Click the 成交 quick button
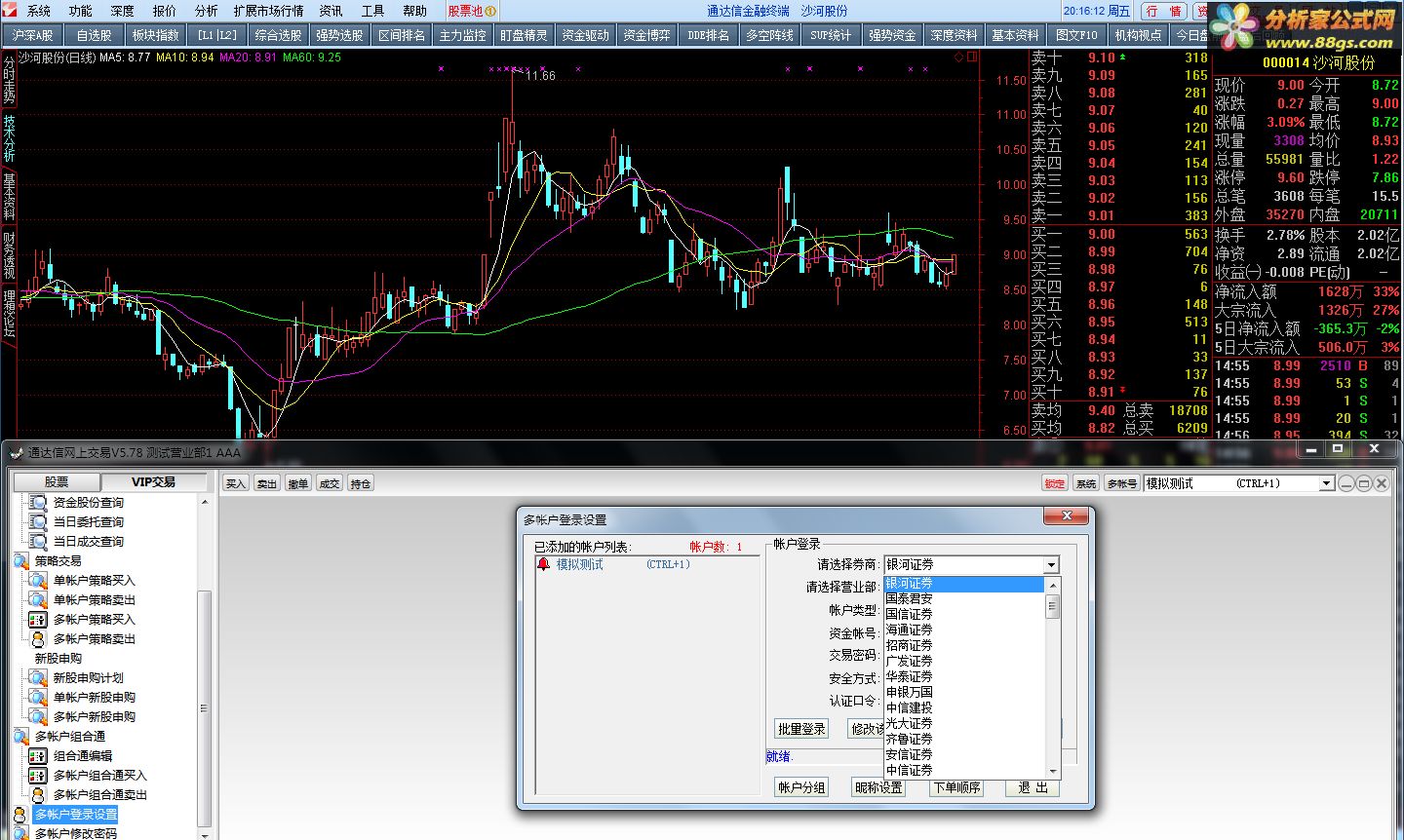1404x840 pixels. [329, 483]
